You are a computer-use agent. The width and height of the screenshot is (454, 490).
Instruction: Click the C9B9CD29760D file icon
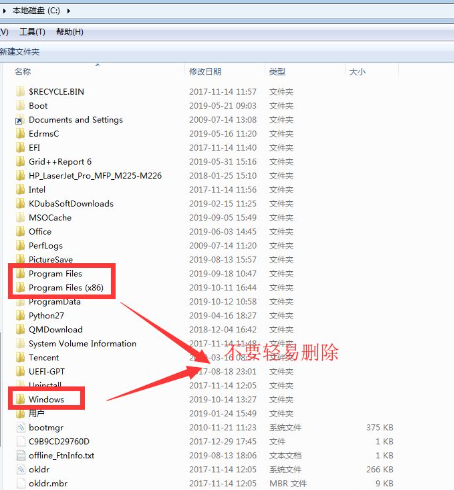(21, 441)
